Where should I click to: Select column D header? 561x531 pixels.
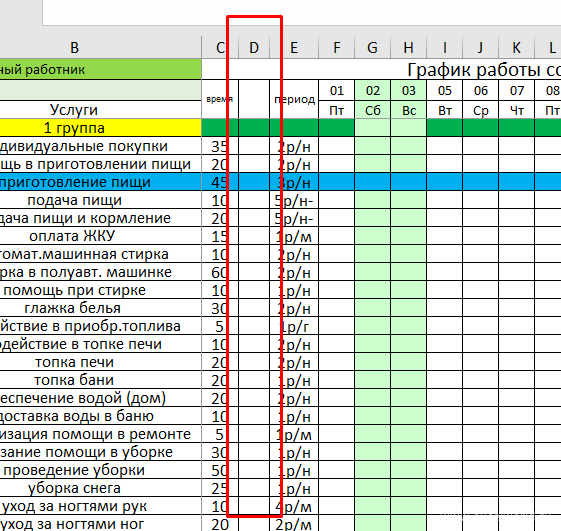tap(254, 47)
